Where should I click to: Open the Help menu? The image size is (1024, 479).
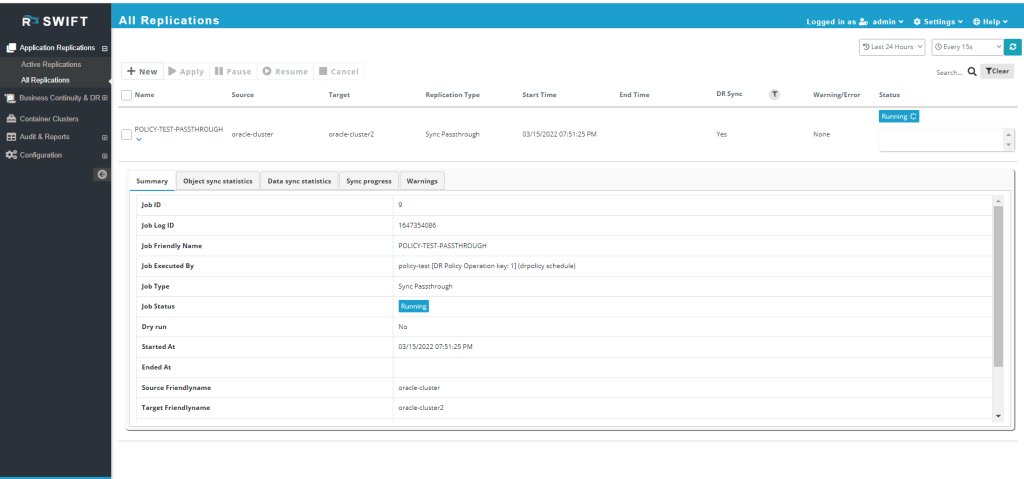click(990, 22)
